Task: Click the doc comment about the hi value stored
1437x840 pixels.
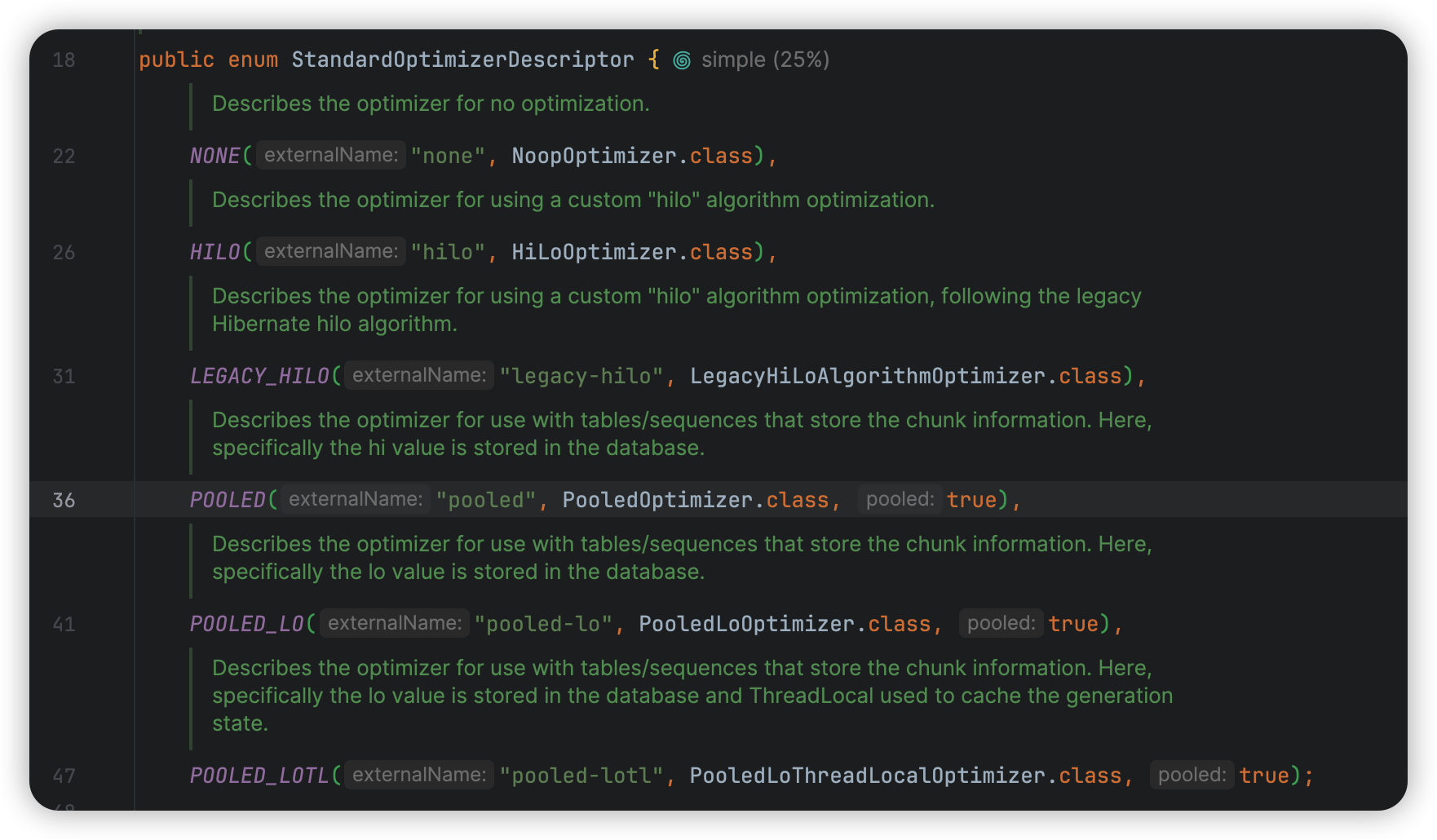Action: [682, 434]
